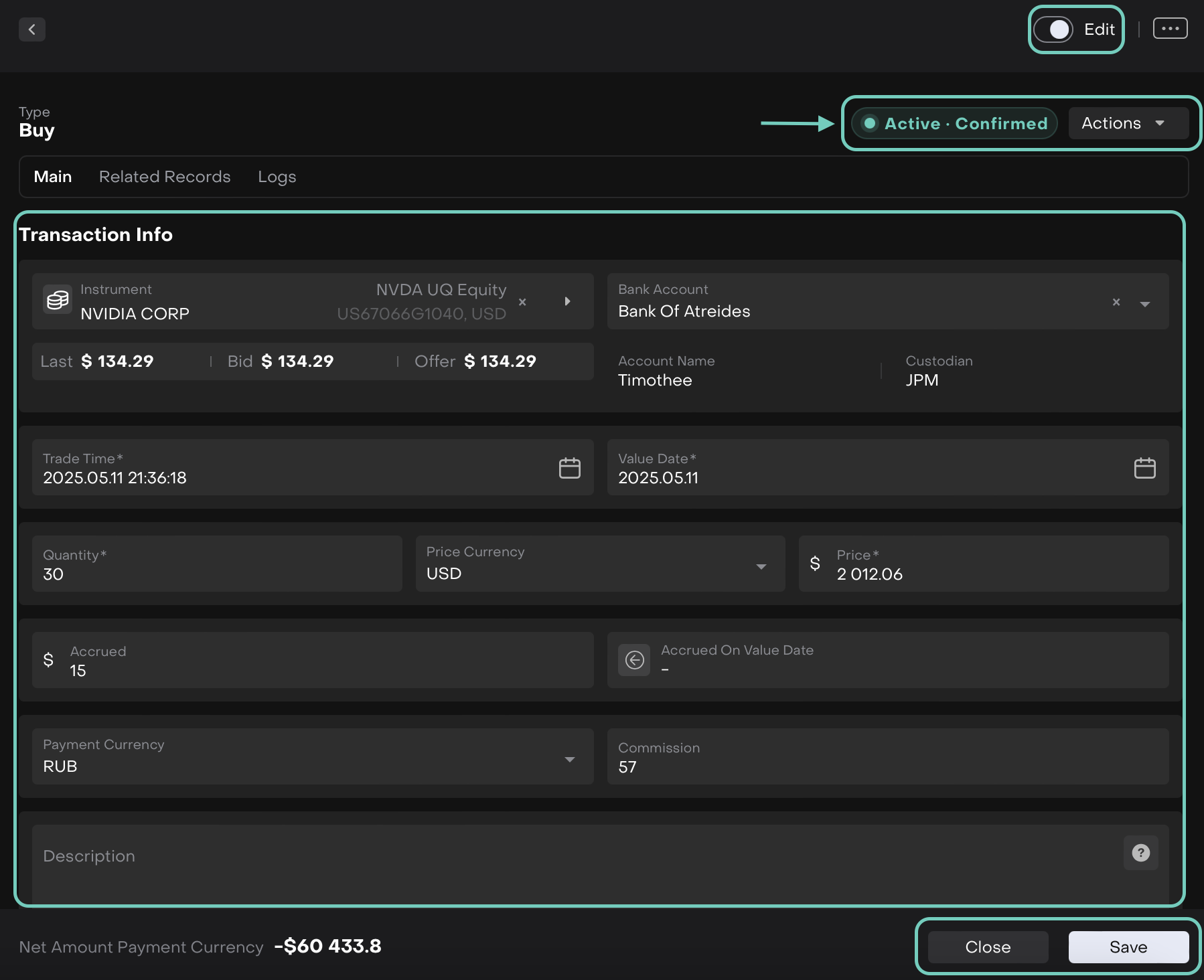Clear the NVIDIA CORP instrument selection
The image size is (1204, 980).
coord(522,302)
